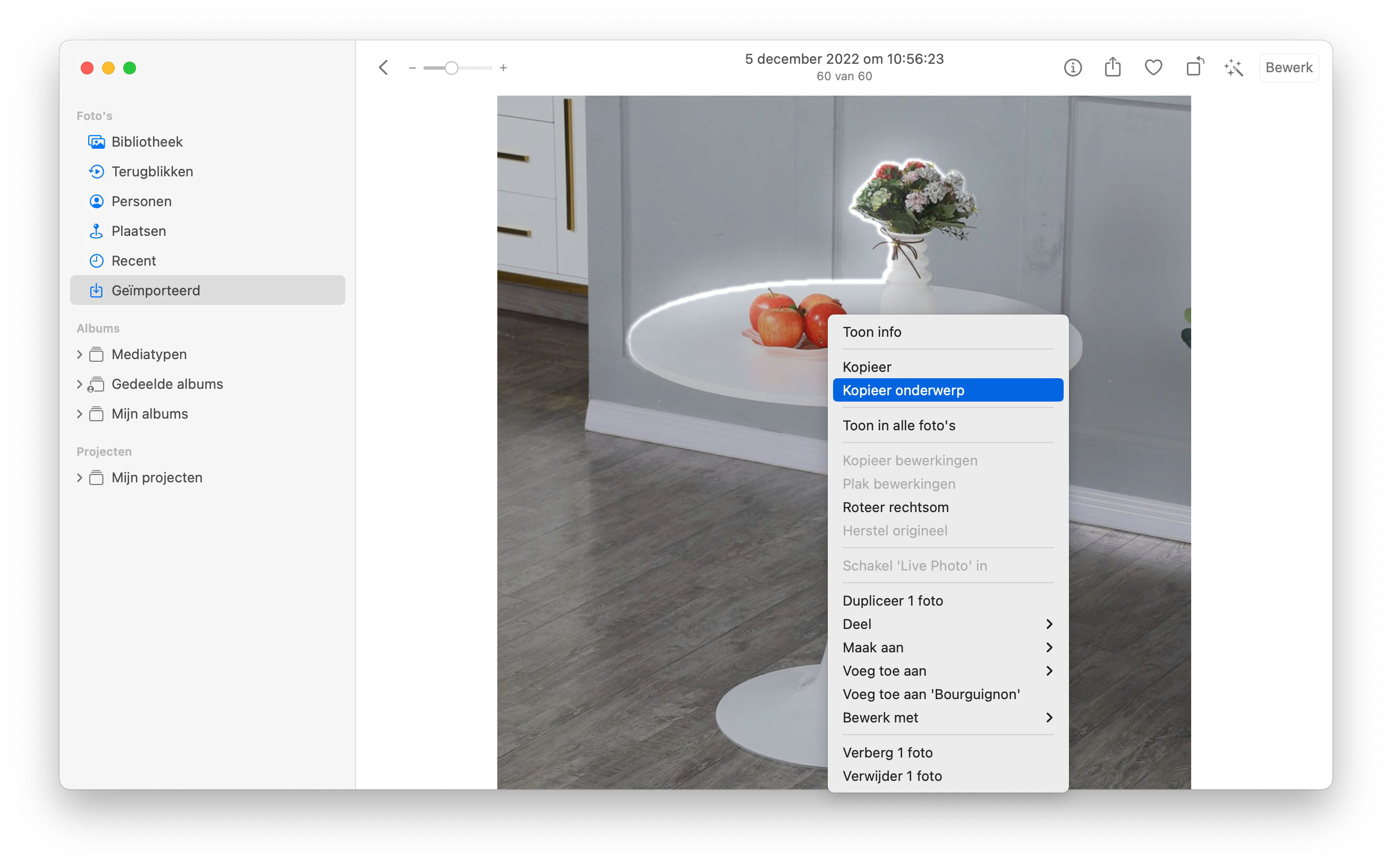Click the Gedeelde albums shared folder icon
This screenshot has width=1392, height=868.
(x=96, y=385)
